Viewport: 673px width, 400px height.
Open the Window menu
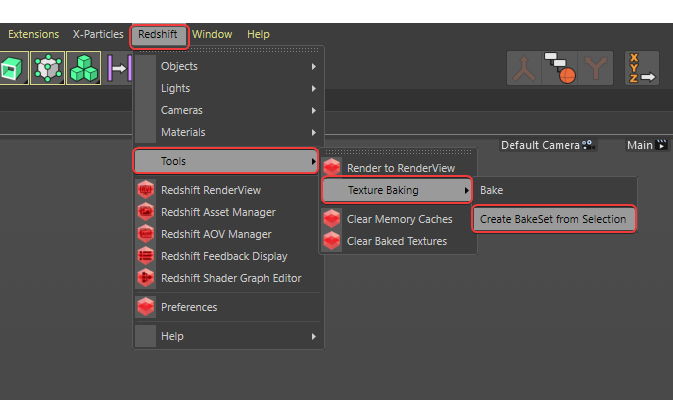coord(212,34)
